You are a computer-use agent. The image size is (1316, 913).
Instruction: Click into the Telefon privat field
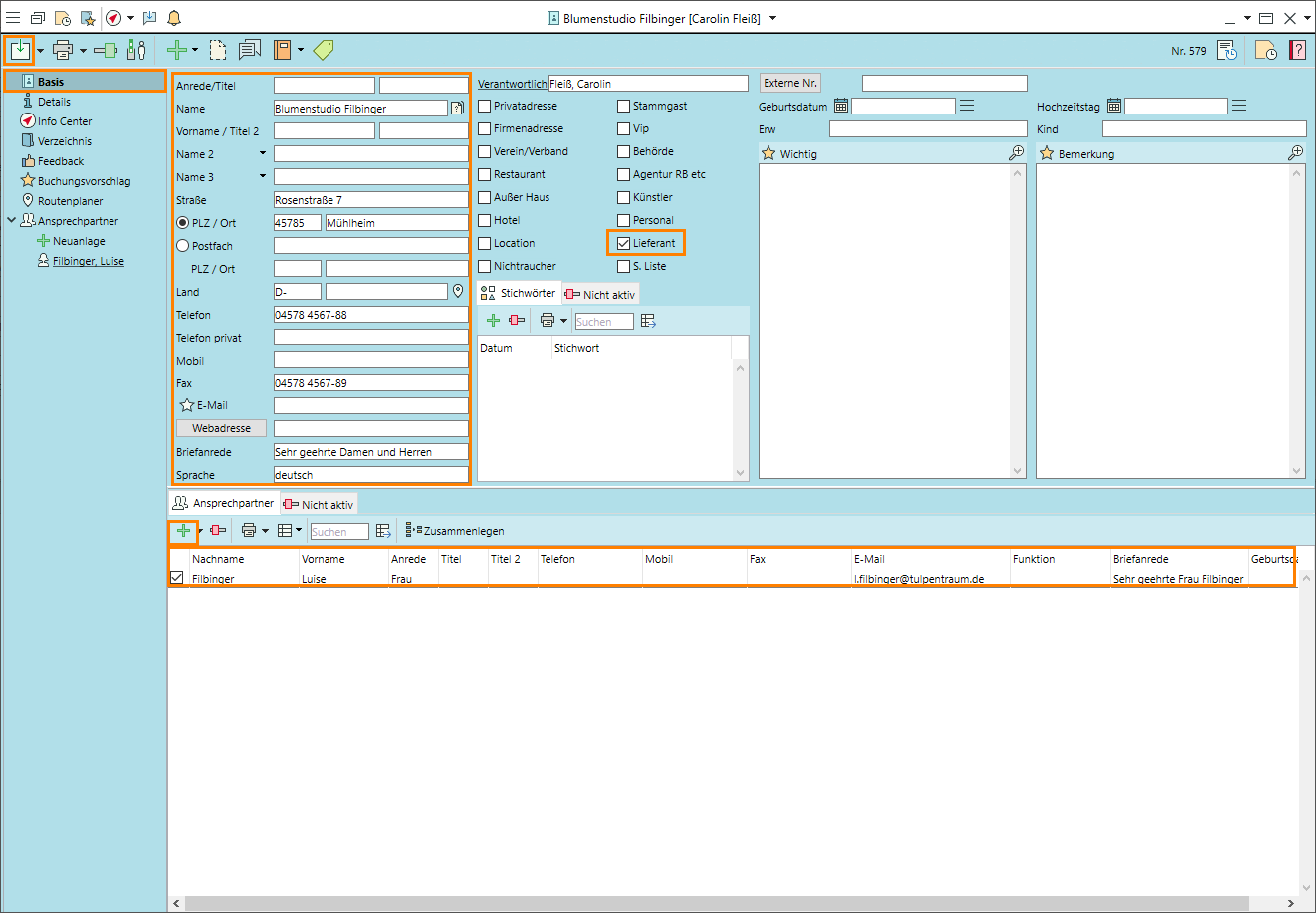[x=370, y=338]
